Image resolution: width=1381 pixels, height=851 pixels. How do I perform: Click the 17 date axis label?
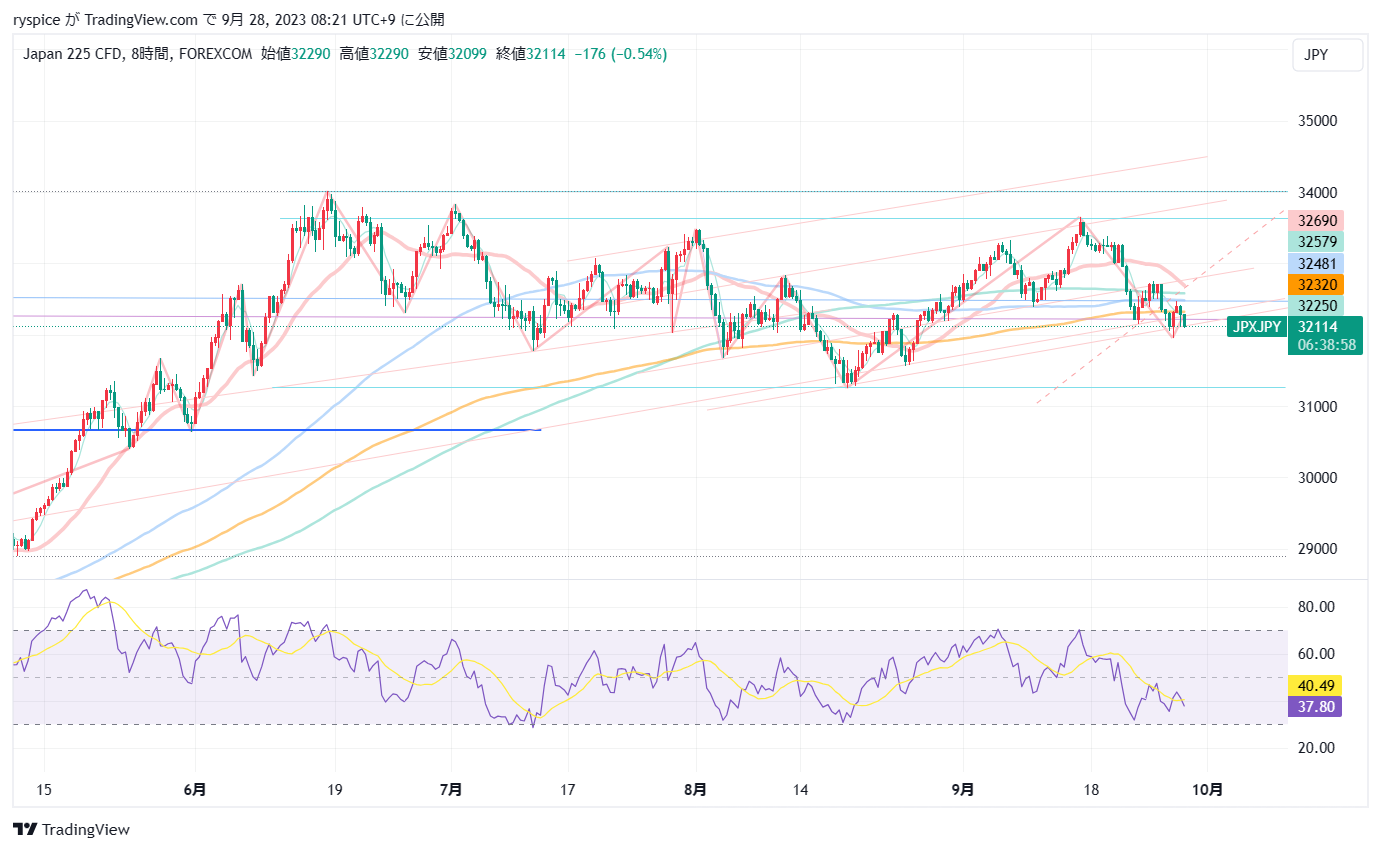(568, 789)
